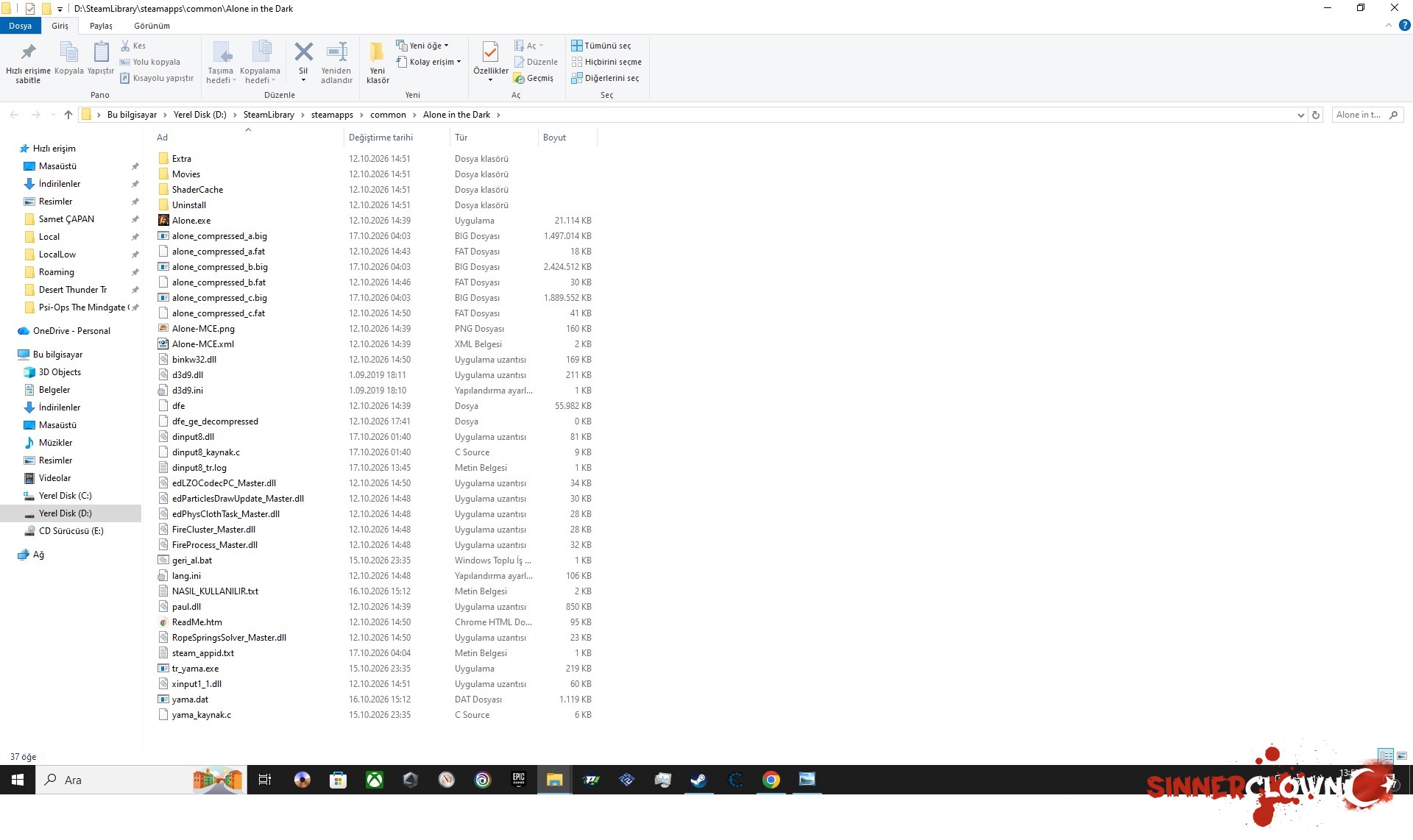Switch to the Paylaş tab
Viewport: 1413px width, 840px height.
(101, 26)
